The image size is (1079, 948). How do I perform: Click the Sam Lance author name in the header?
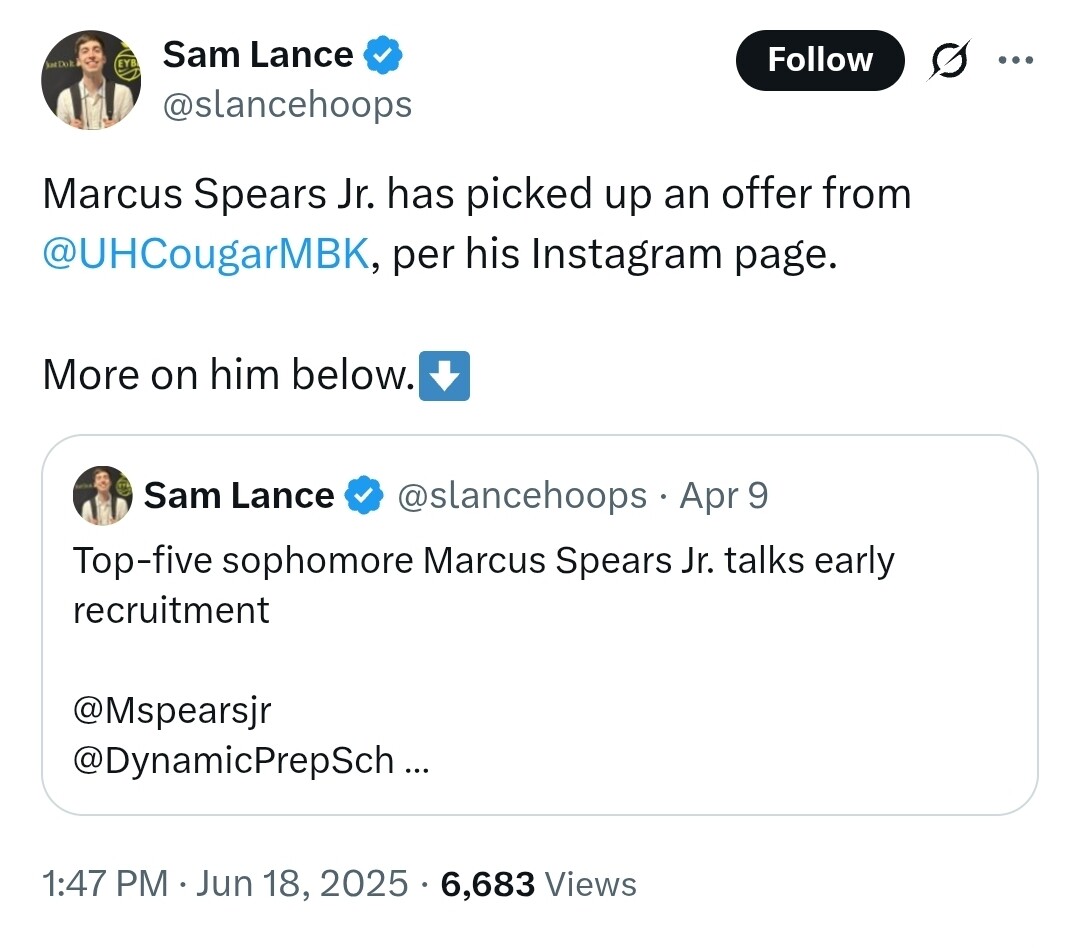coord(258,55)
